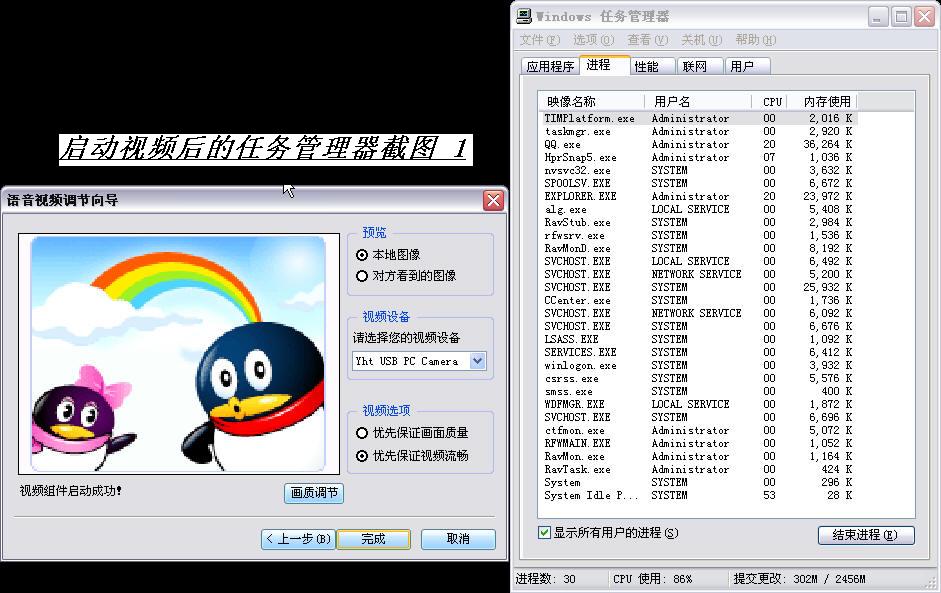Switch to the 性能 tab
The image size is (941, 593).
(x=653, y=67)
